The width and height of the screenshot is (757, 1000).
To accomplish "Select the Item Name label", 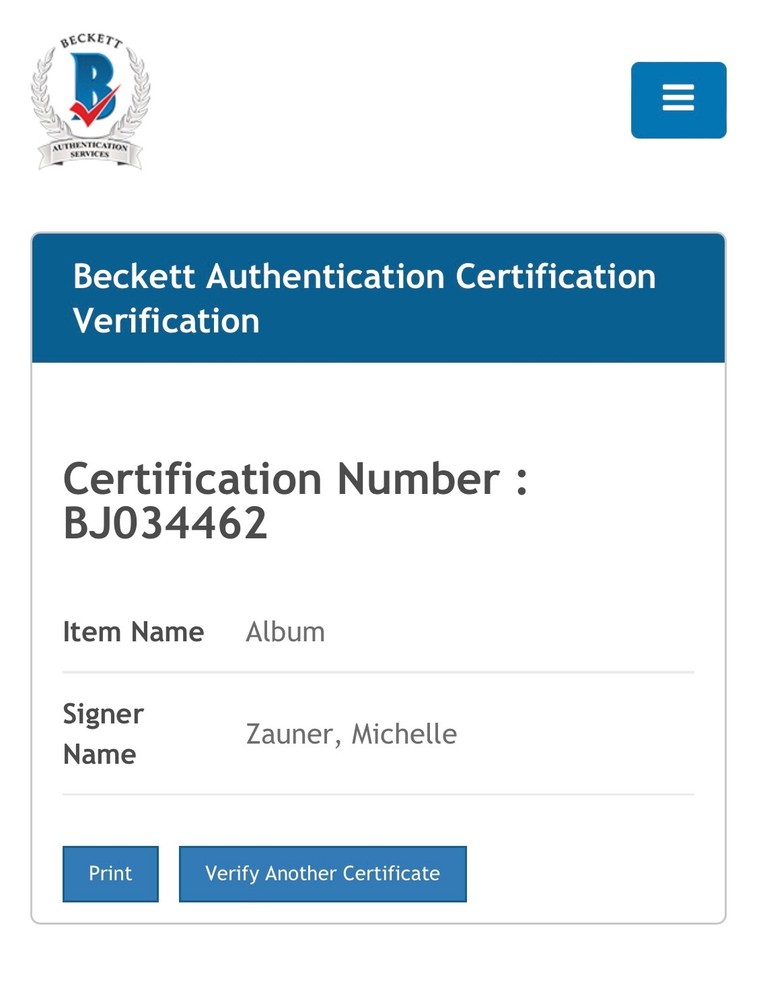I will point(133,632).
